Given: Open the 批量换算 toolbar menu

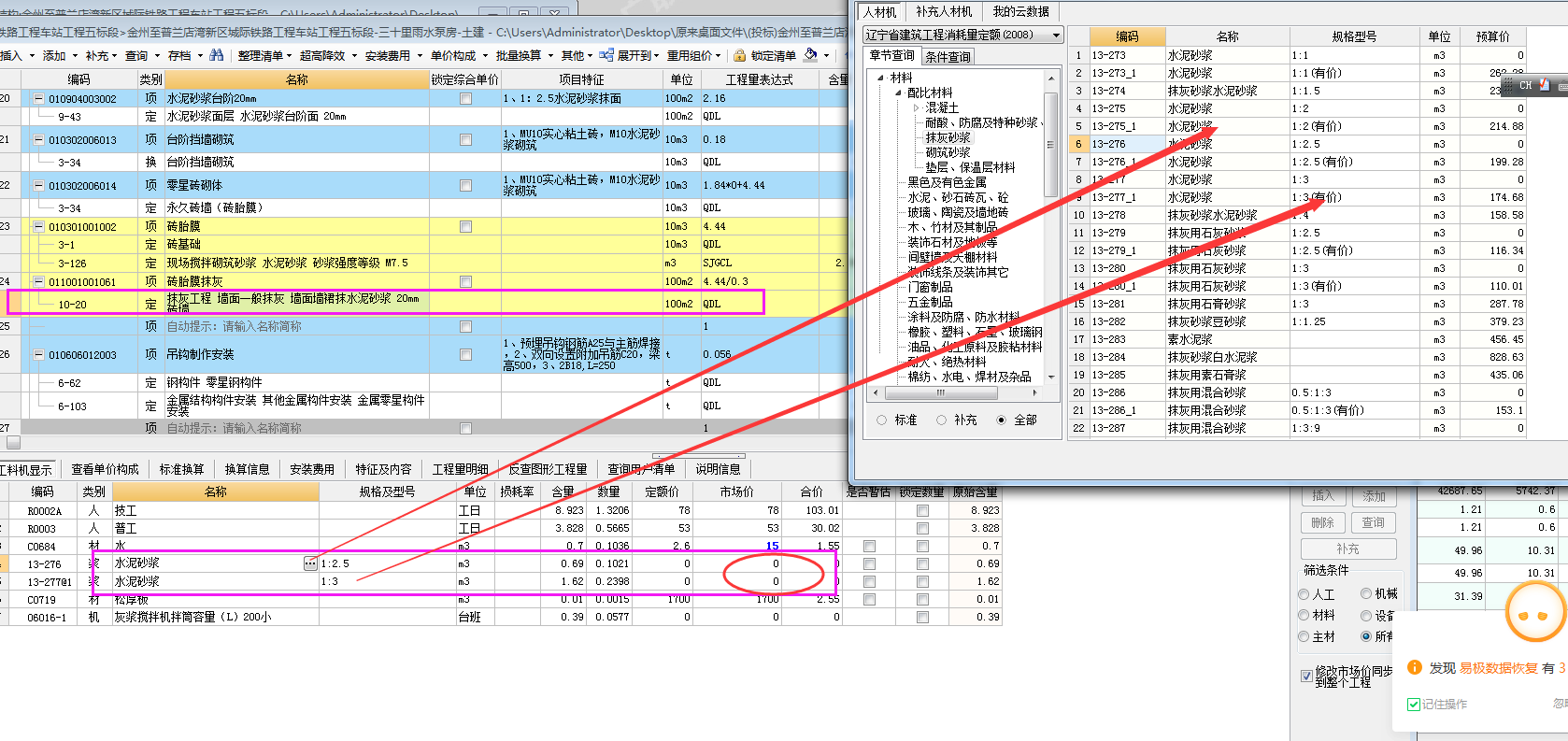Looking at the screenshot, I should coord(523,56).
